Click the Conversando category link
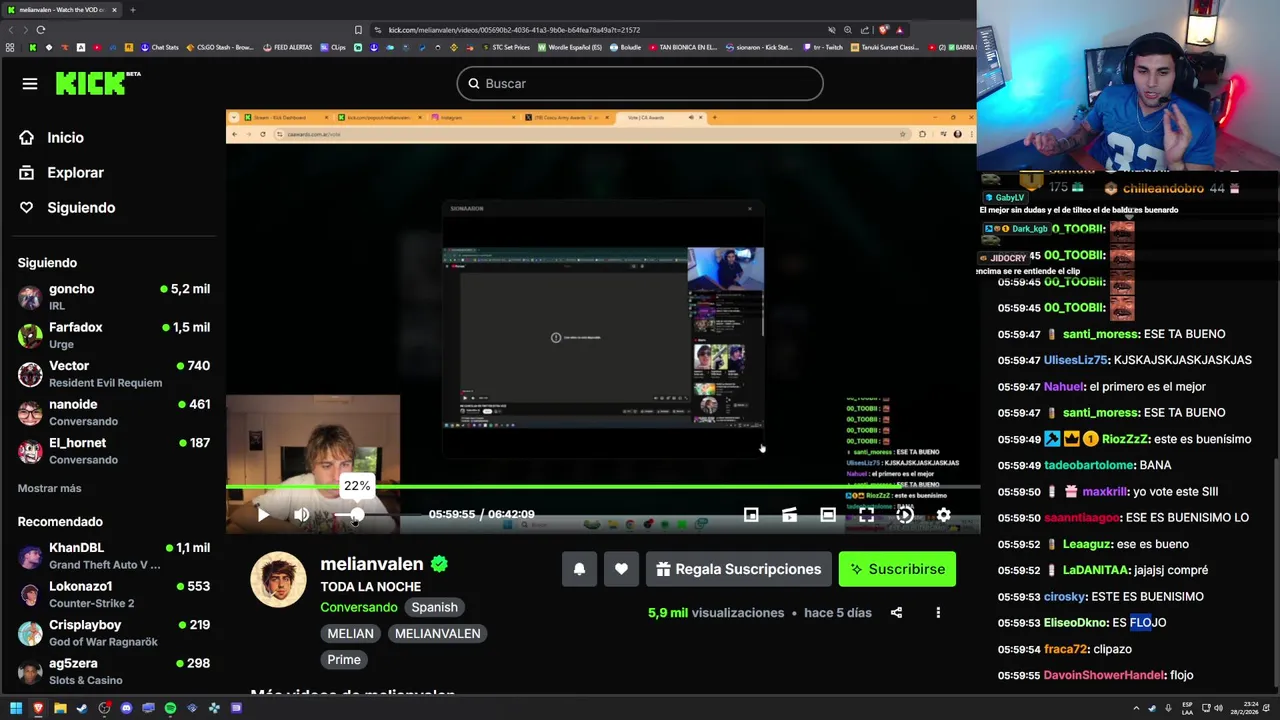 point(359,607)
